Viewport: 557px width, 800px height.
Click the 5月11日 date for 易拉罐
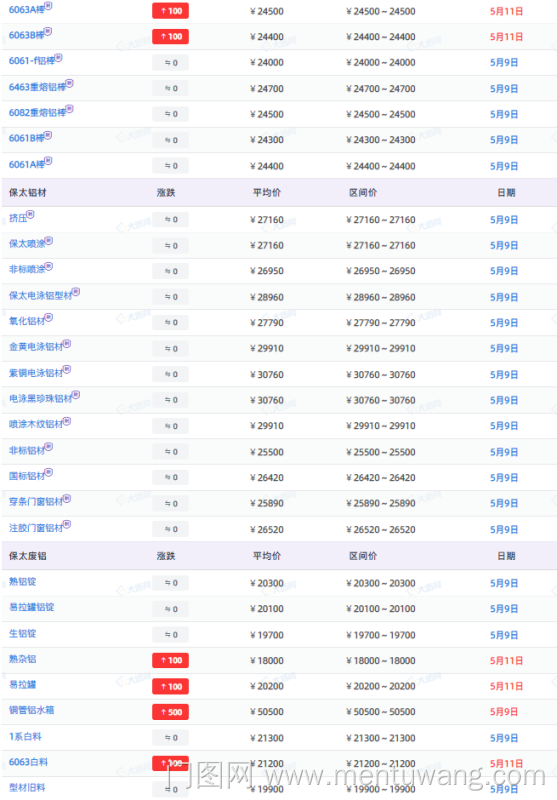(506, 686)
